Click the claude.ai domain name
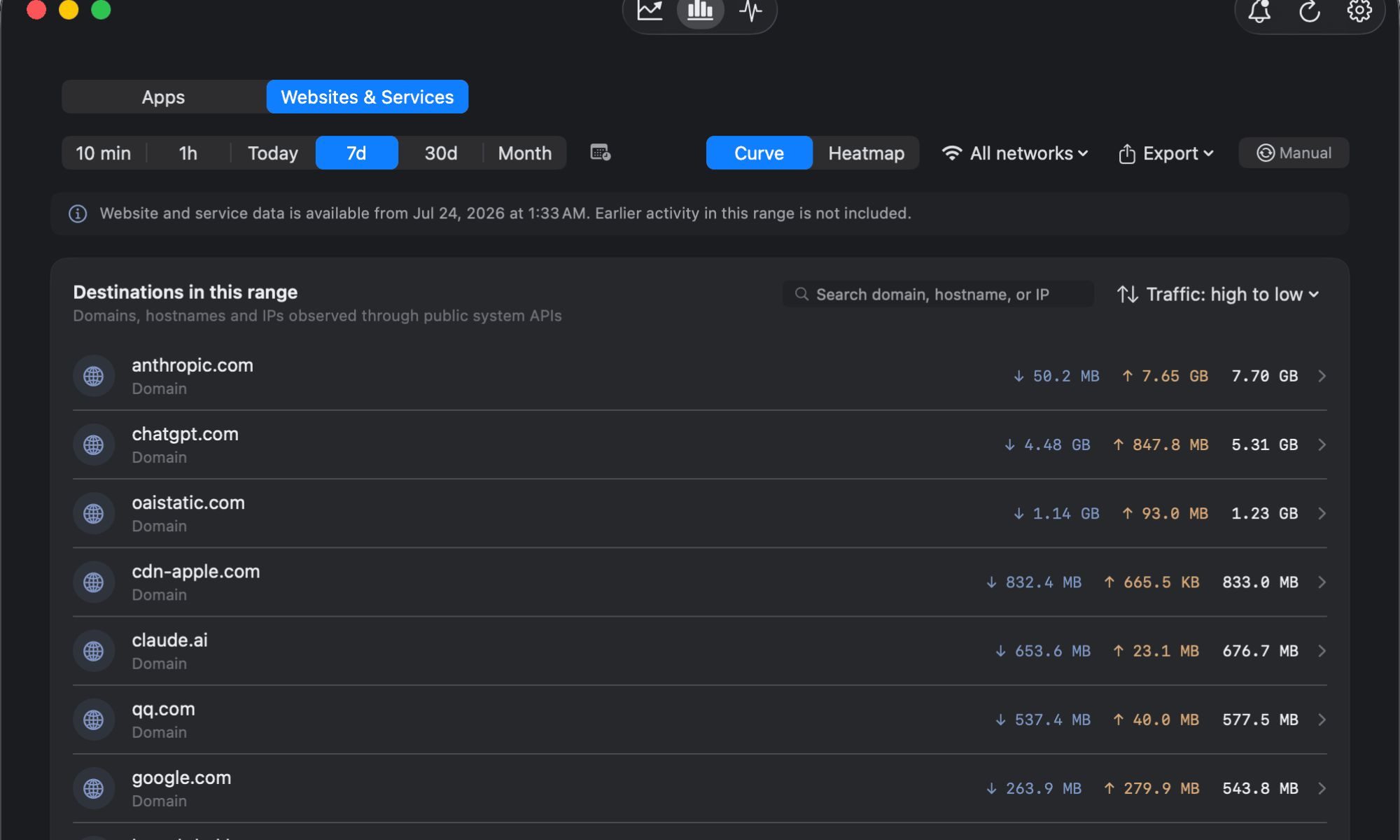 coord(169,640)
